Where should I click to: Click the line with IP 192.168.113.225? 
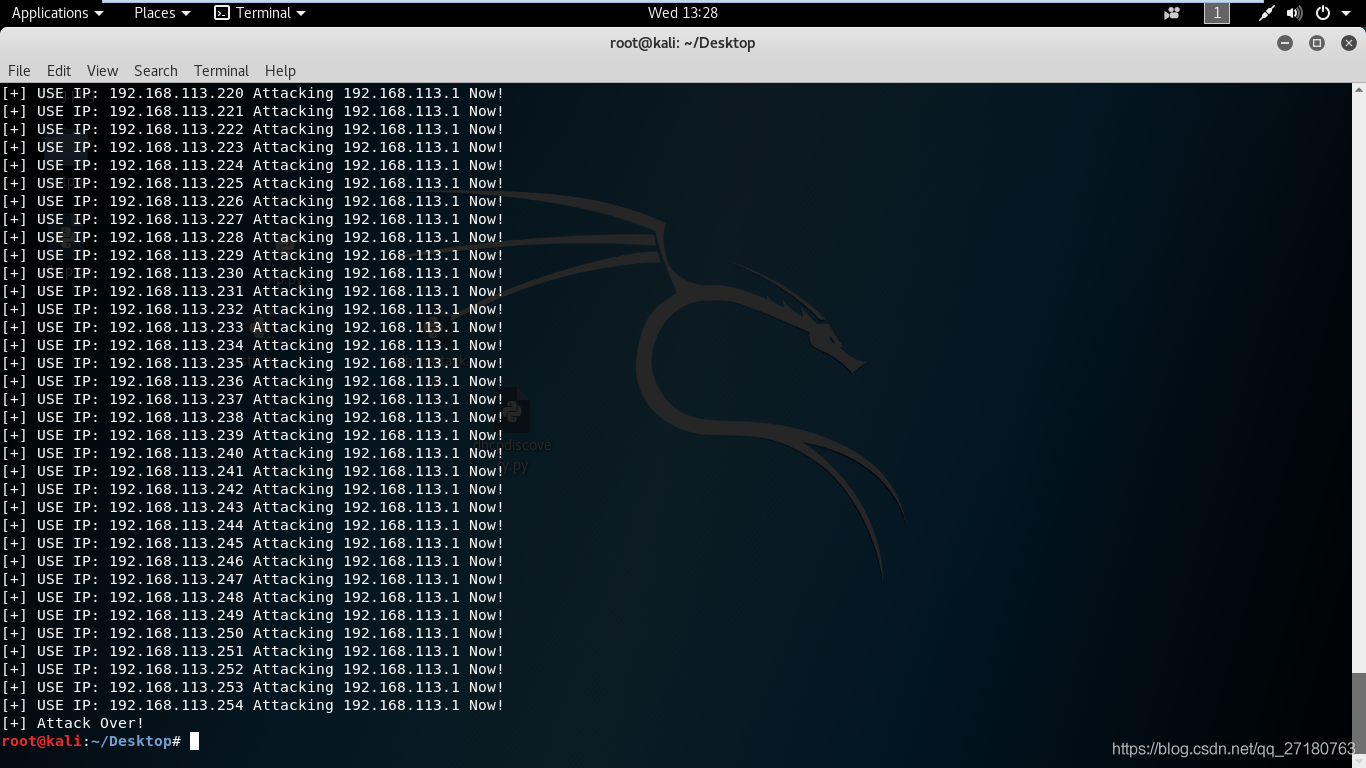(253, 183)
